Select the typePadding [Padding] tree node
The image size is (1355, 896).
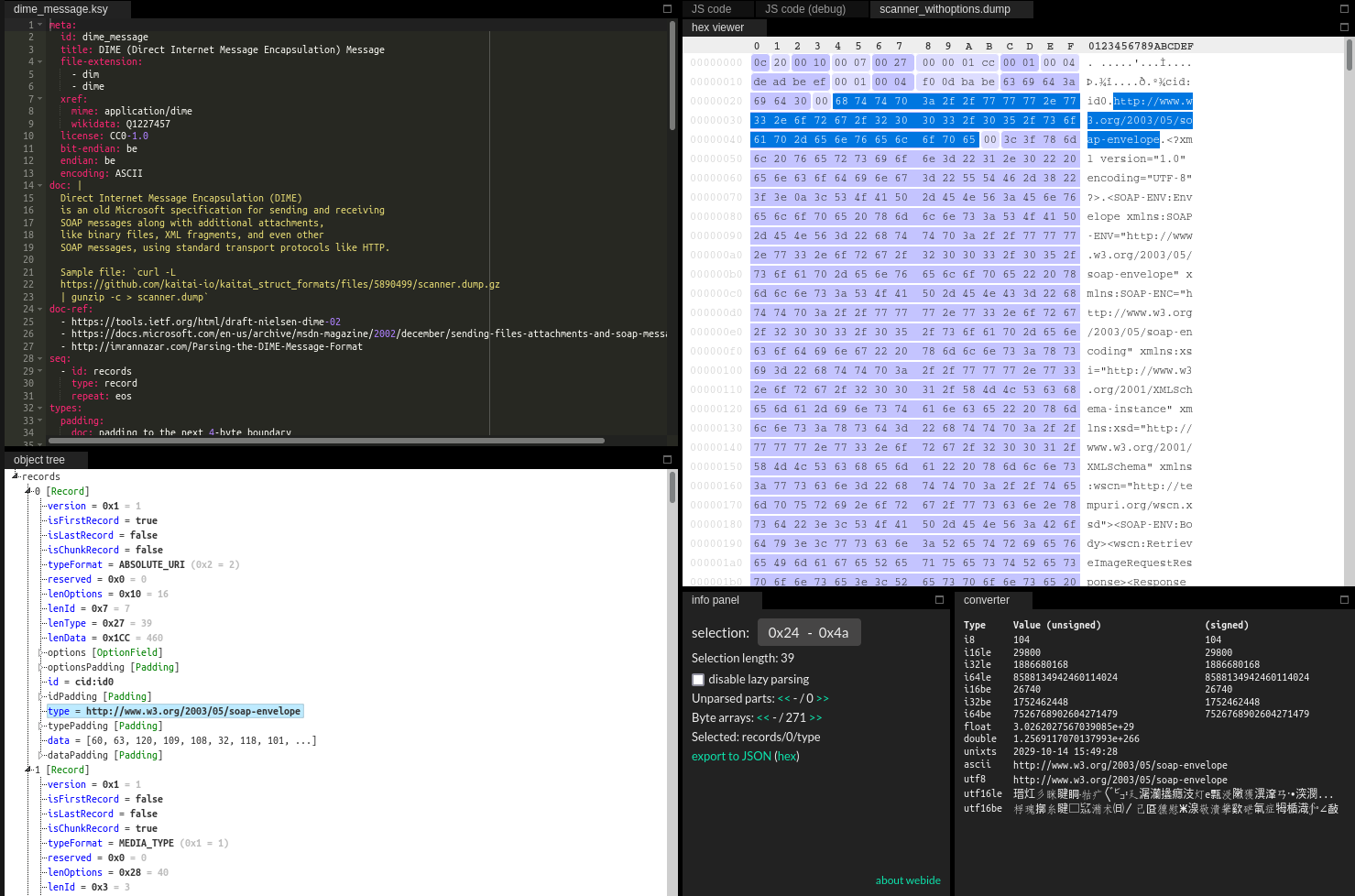[x=104, y=726]
